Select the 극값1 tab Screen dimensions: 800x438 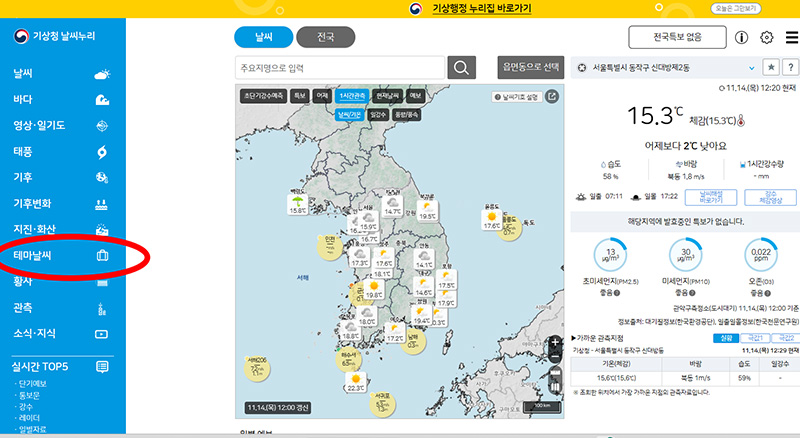coord(756,338)
